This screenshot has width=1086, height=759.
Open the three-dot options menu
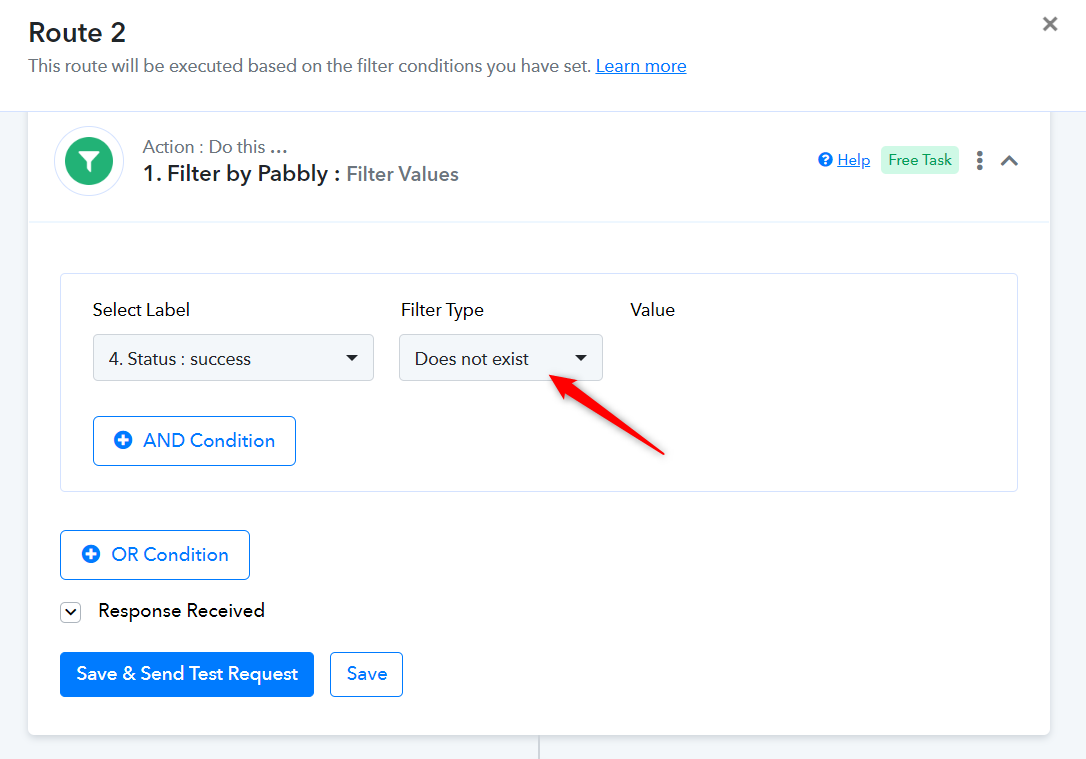click(979, 160)
